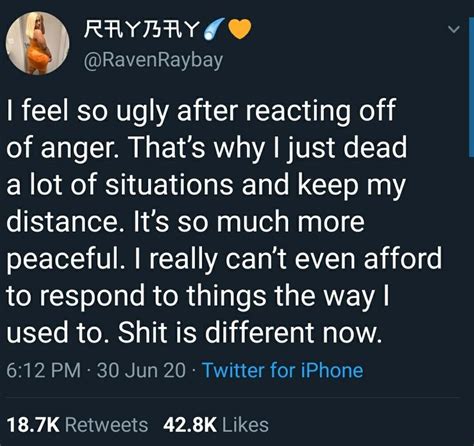This screenshot has height=446, width=474.
Task: Click the tweet line "I feel so ugly after reacting off"
Action: 201,112
